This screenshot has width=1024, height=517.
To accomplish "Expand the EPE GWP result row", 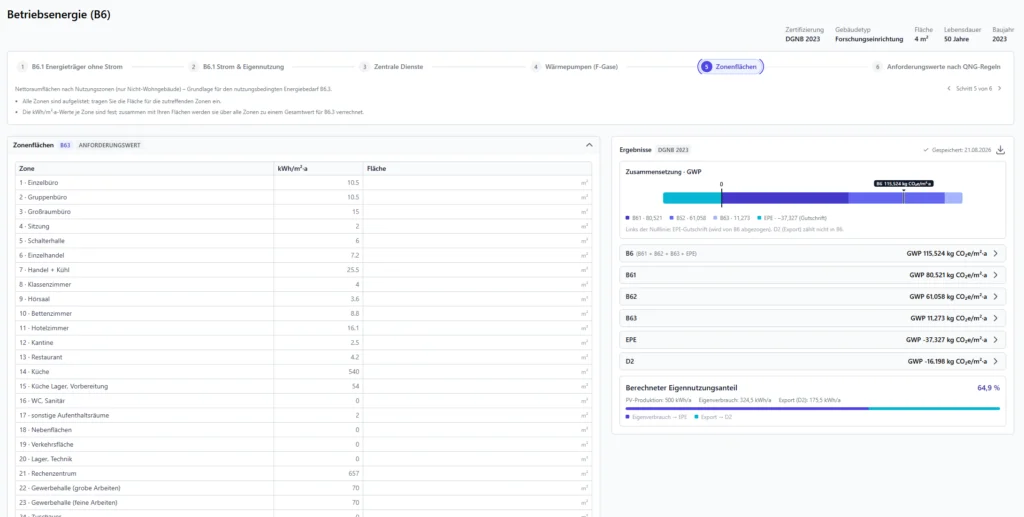I will (812, 339).
